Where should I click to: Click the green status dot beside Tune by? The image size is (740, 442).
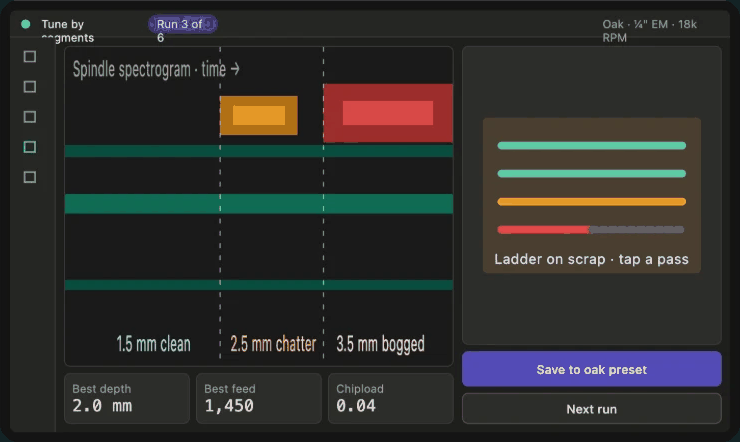click(25, 24)
